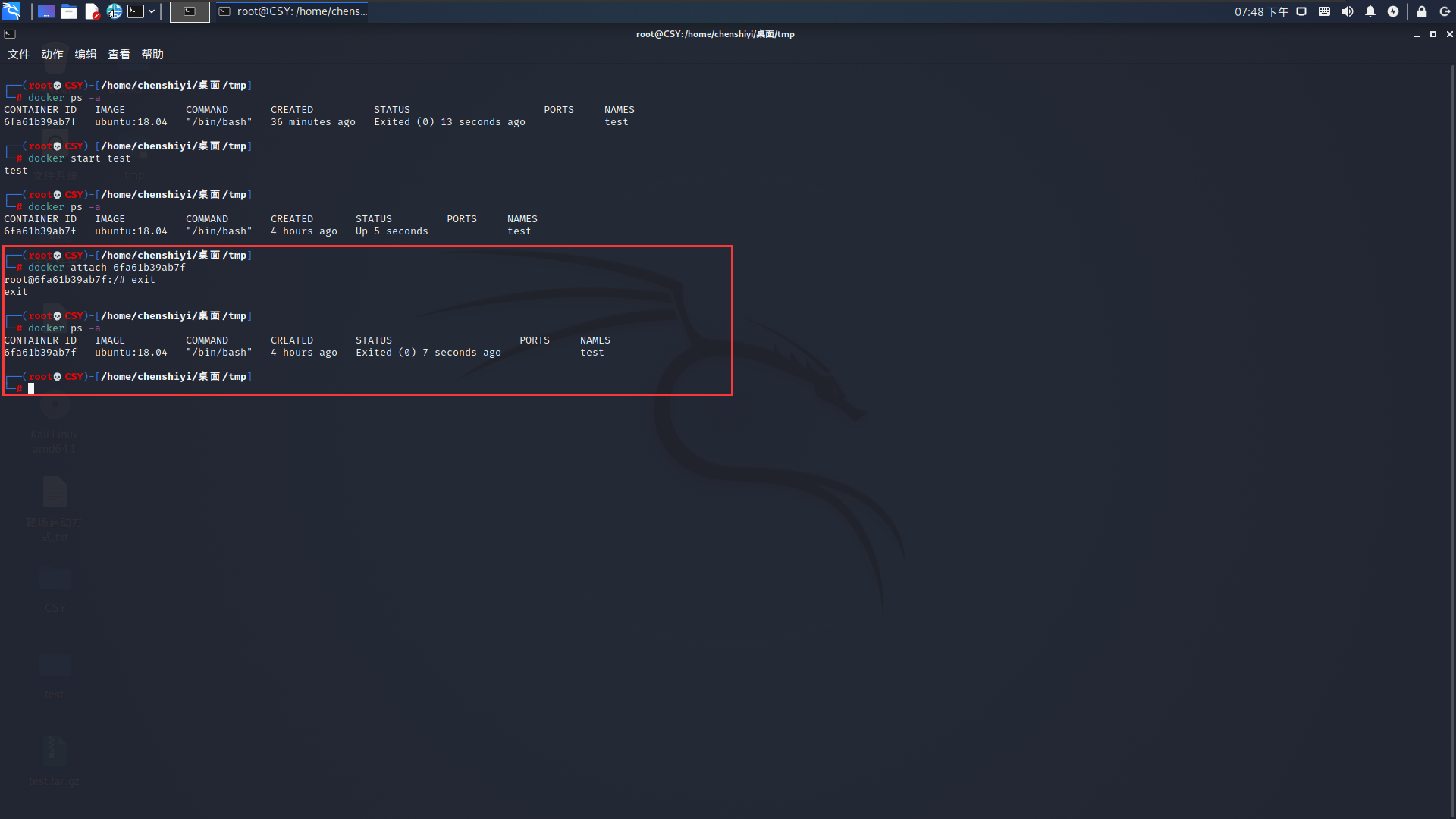The height and width of the screenshot is (819, 1456).
Task: Launch the text editor from panel
Action: (92, 11)
